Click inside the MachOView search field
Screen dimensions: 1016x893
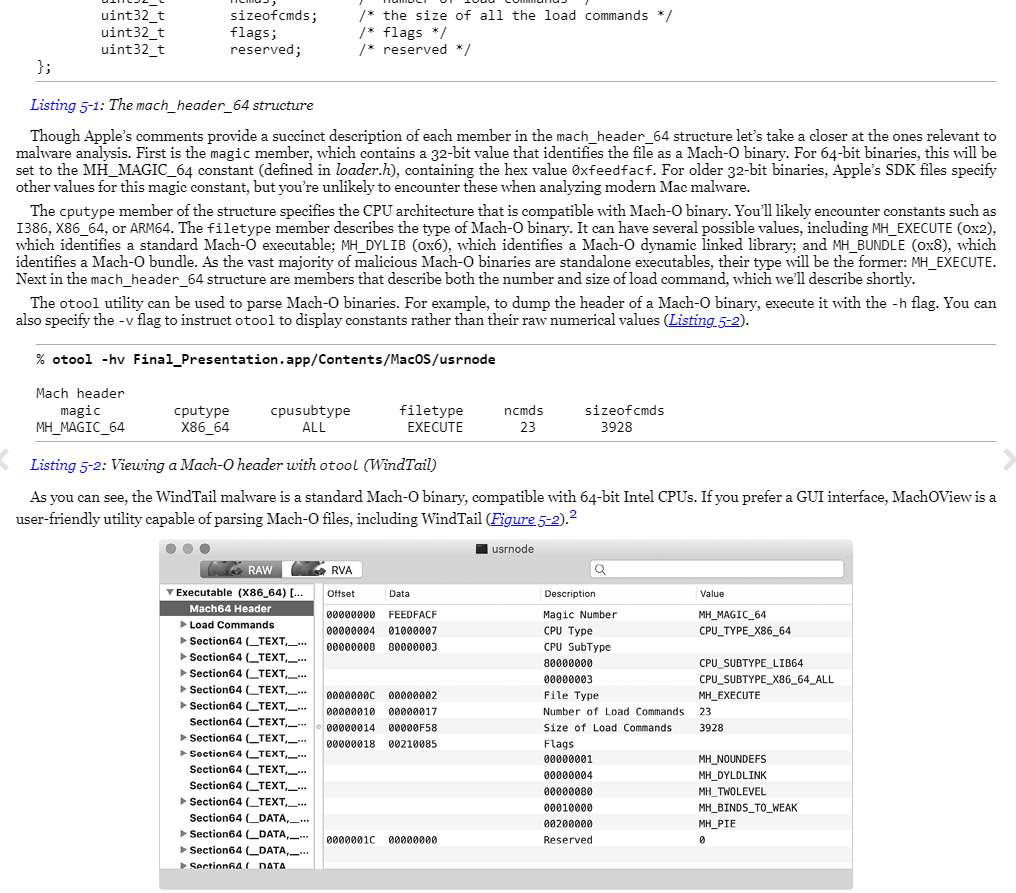pyautogui.click(x=720, y=570)
